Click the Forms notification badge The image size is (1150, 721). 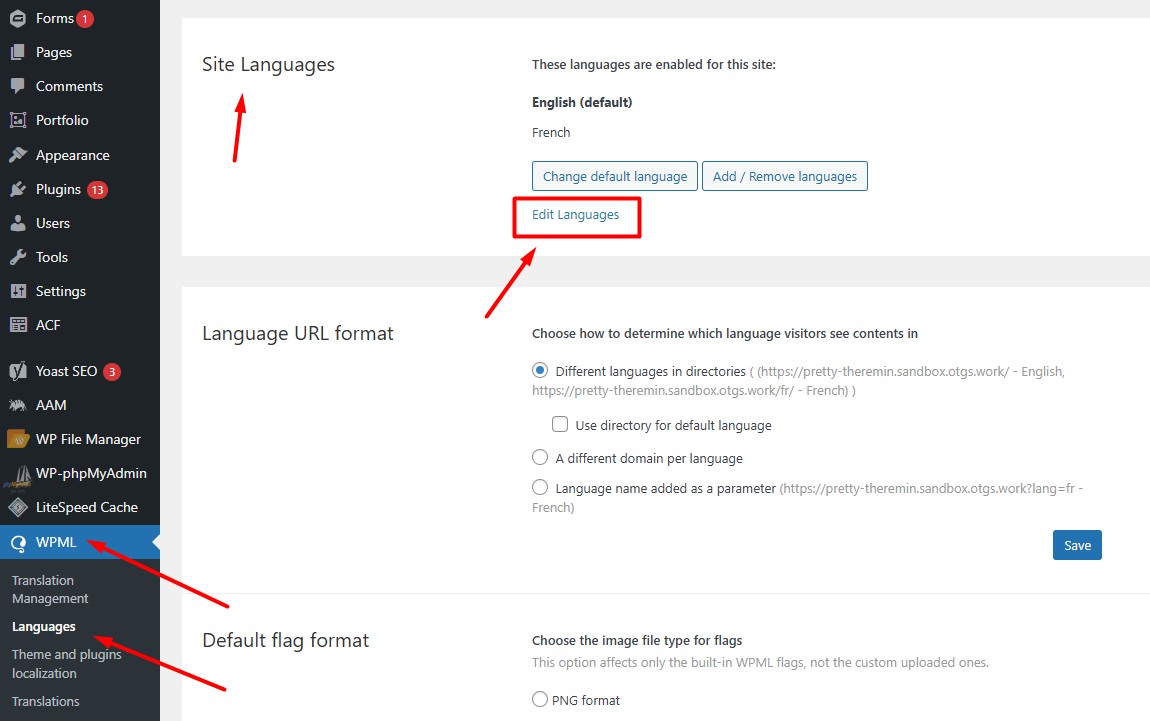click(85, 19)
